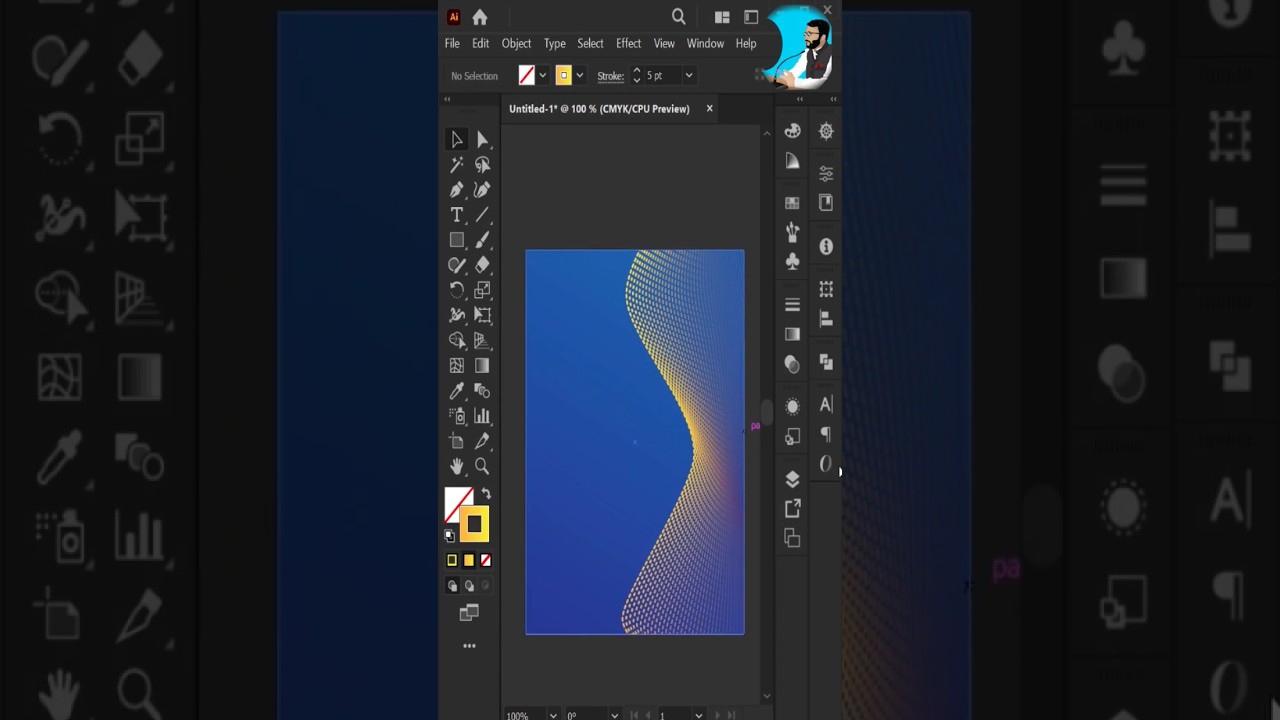Select the Rectangle tool
Screen dimensions: 1280x720
click(x=456, y=240)
